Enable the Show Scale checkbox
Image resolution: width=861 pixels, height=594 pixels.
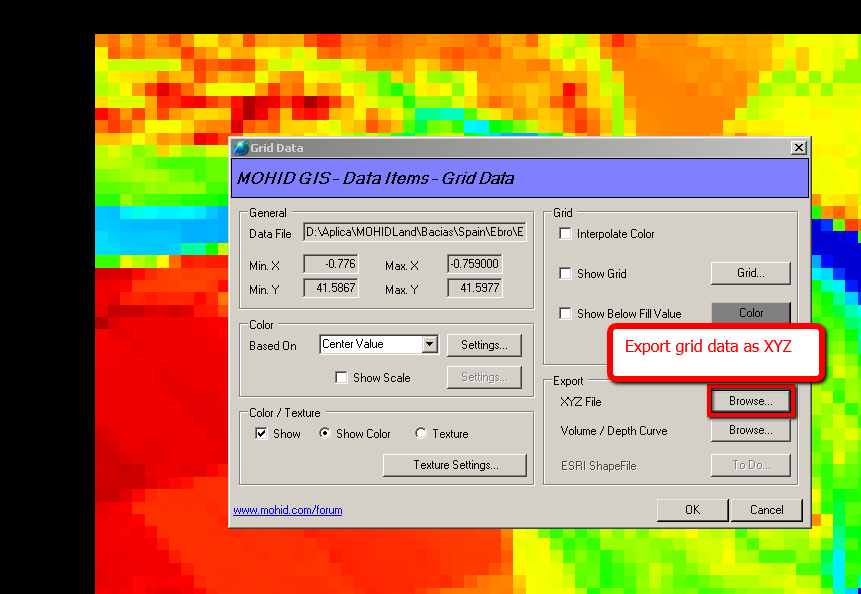342,378
